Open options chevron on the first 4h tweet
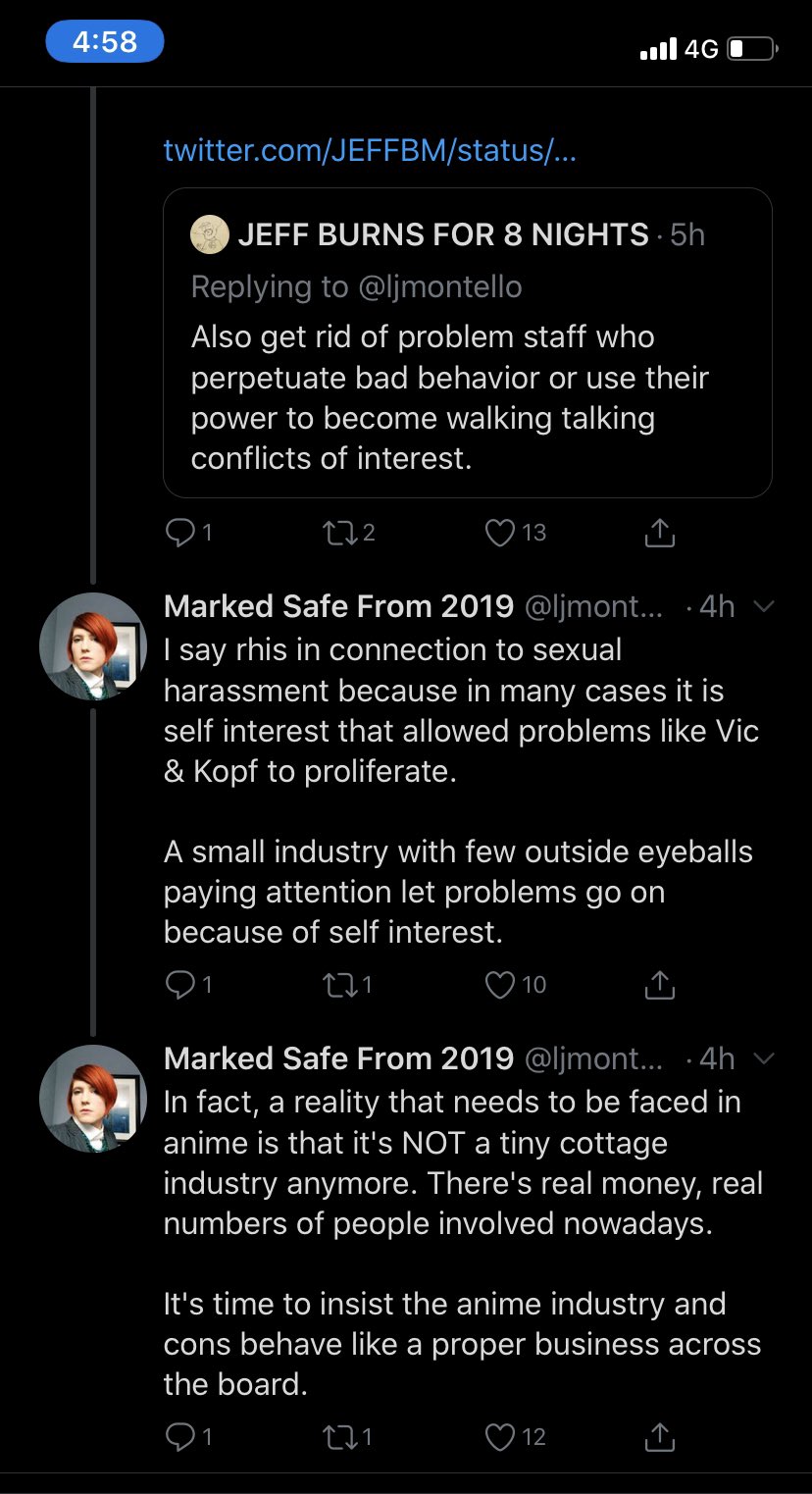Viewport: 812px width, 1494px height. [763, 607]
